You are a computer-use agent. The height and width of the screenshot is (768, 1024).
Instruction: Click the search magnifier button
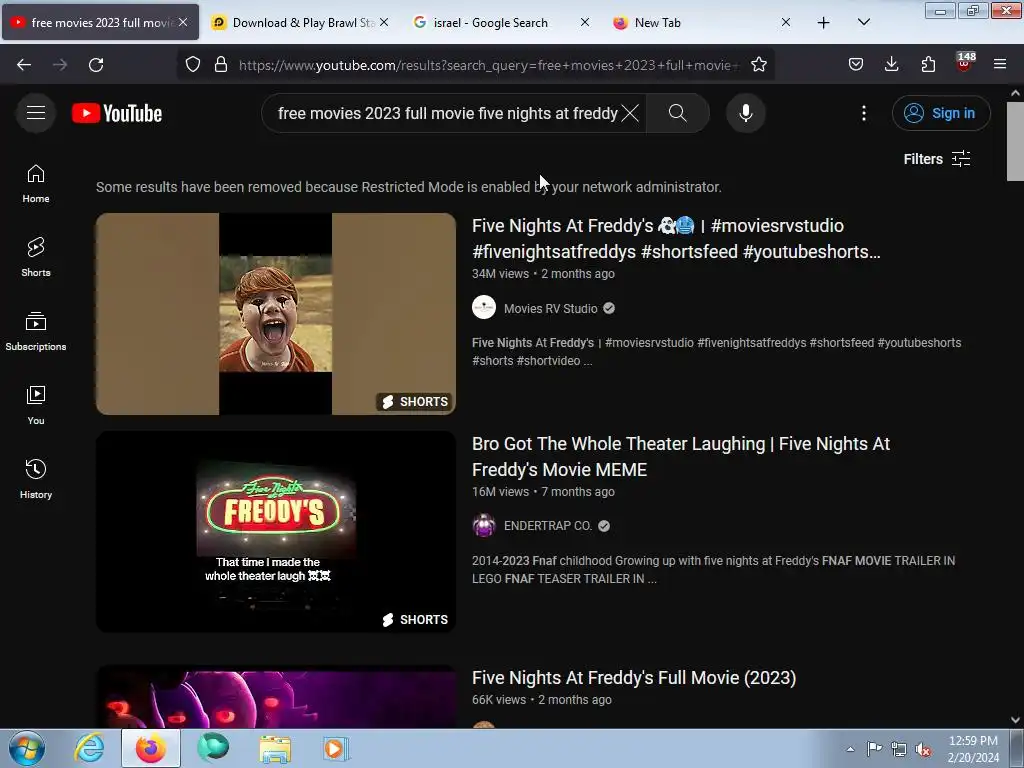[677, 113]
